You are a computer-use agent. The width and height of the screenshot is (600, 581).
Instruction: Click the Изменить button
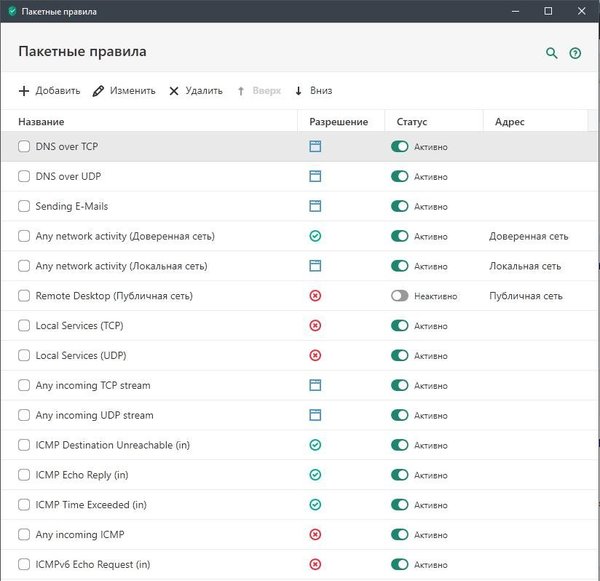(x=124, y=91)
